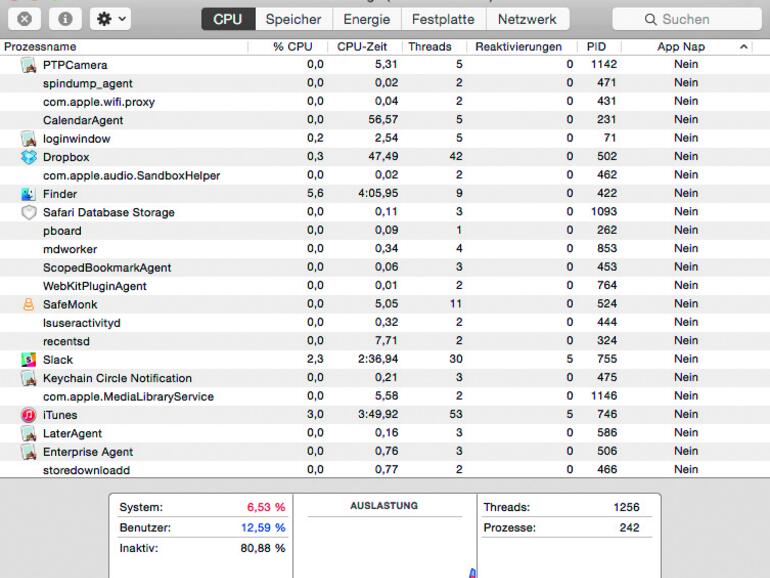
Task: Click PID 1142 of PTPCamera
Action: pos(604,64)
